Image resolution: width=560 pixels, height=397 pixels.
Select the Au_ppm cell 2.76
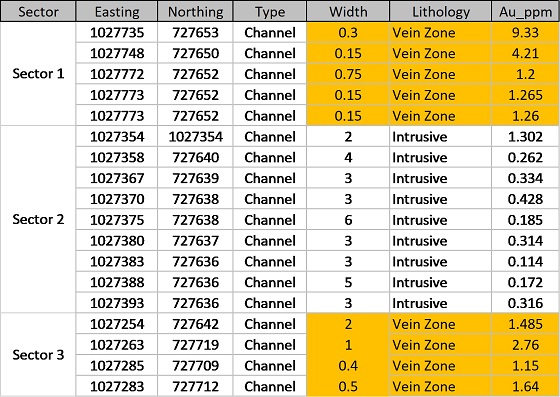(525, 345)
